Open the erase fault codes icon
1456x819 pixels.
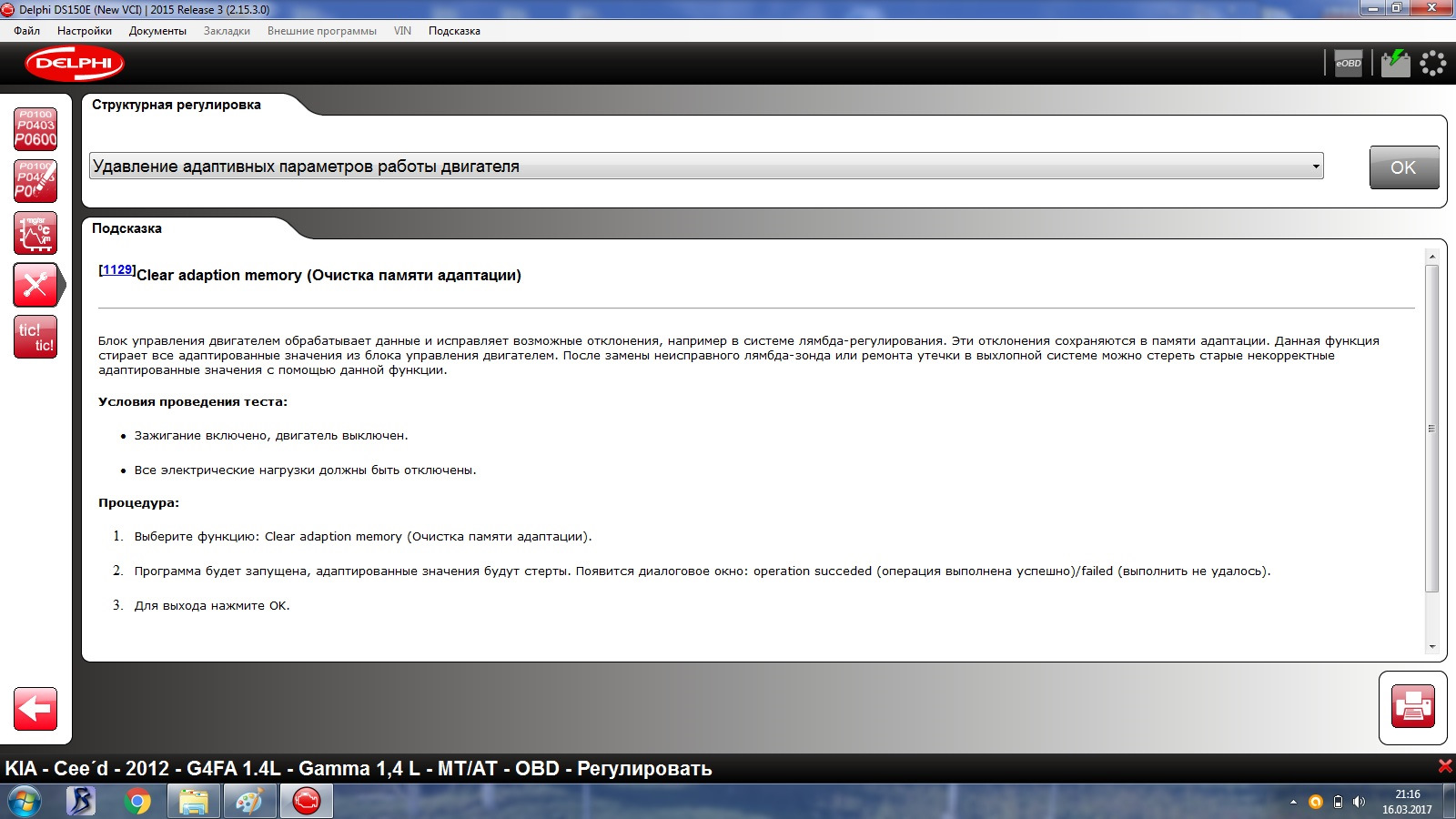35,181
